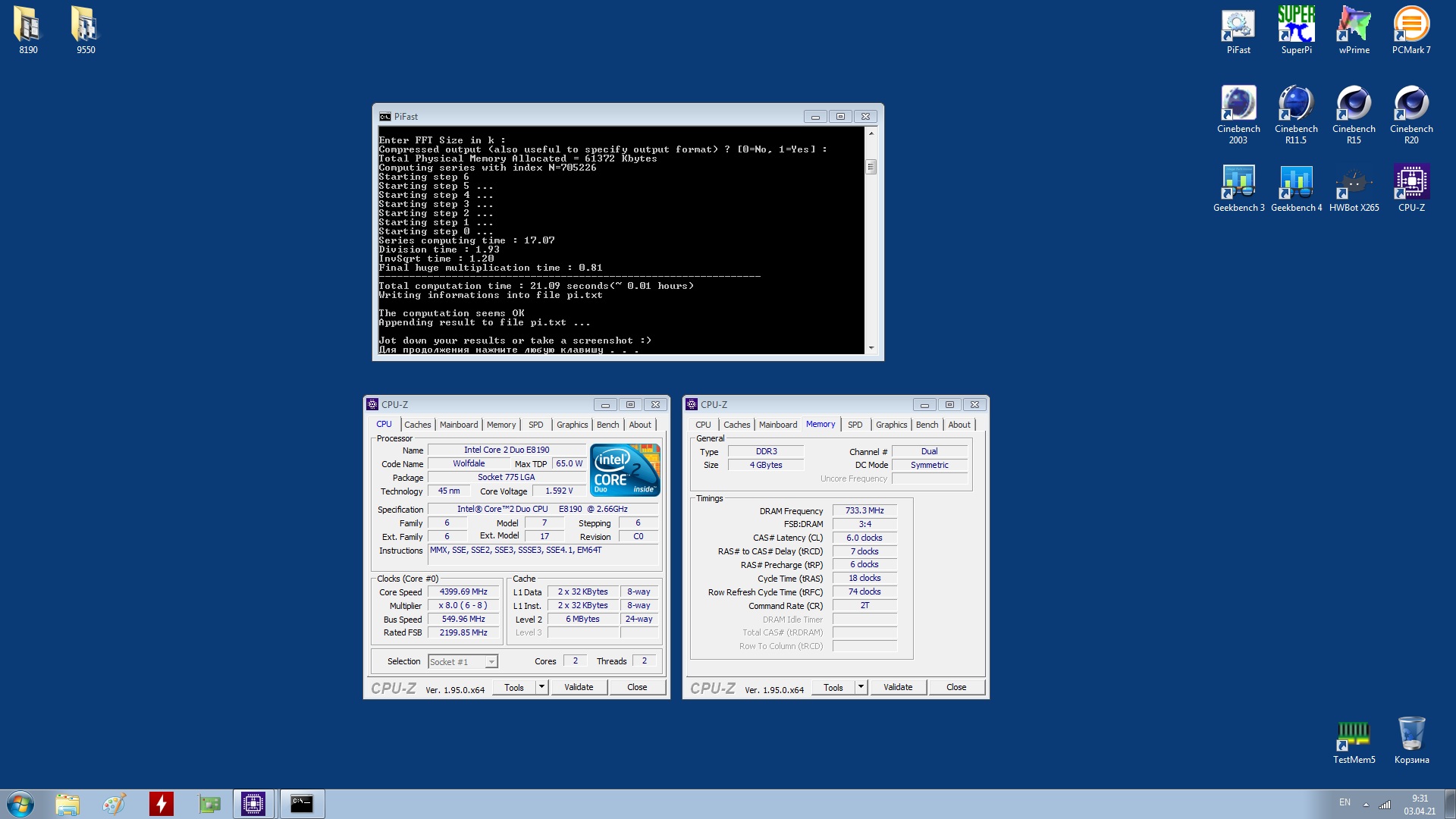This screenshot has width=1456, height=819.
Task: Open Tools dropdown arrow in right CPU-Z
Action: 861,687
